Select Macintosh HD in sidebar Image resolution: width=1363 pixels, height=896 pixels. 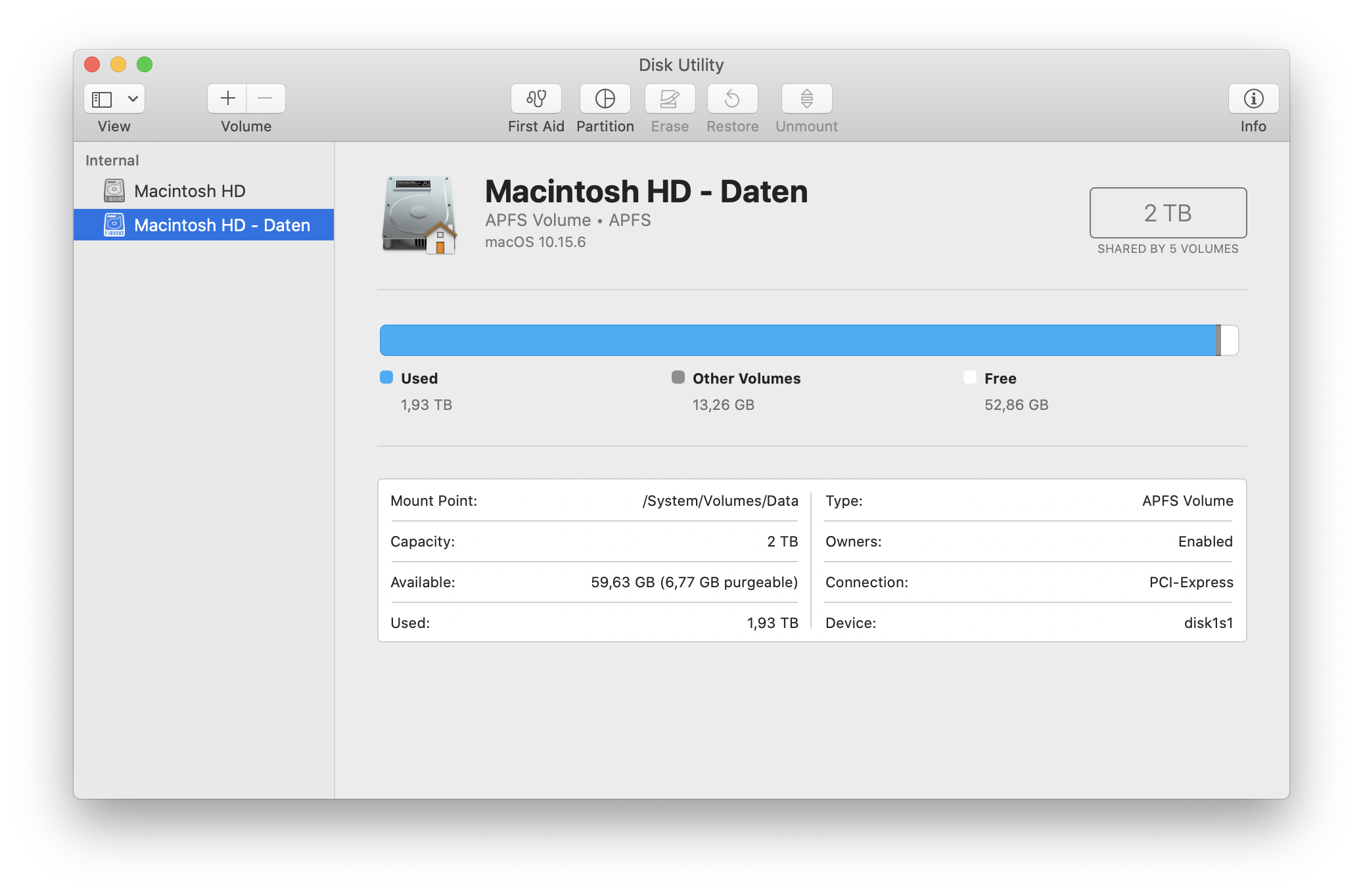189,191
